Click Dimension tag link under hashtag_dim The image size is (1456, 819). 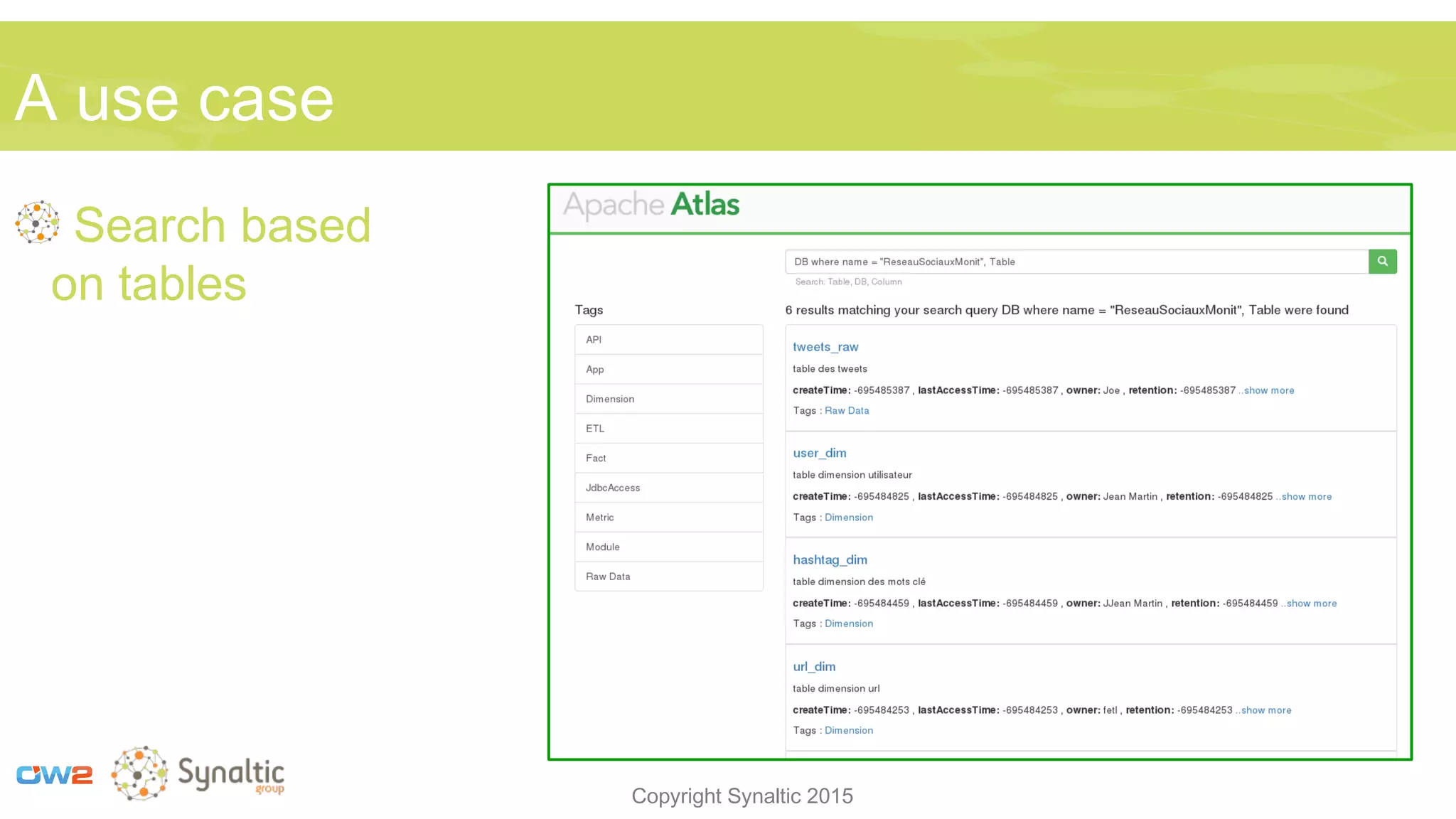[x=849, y=623]
